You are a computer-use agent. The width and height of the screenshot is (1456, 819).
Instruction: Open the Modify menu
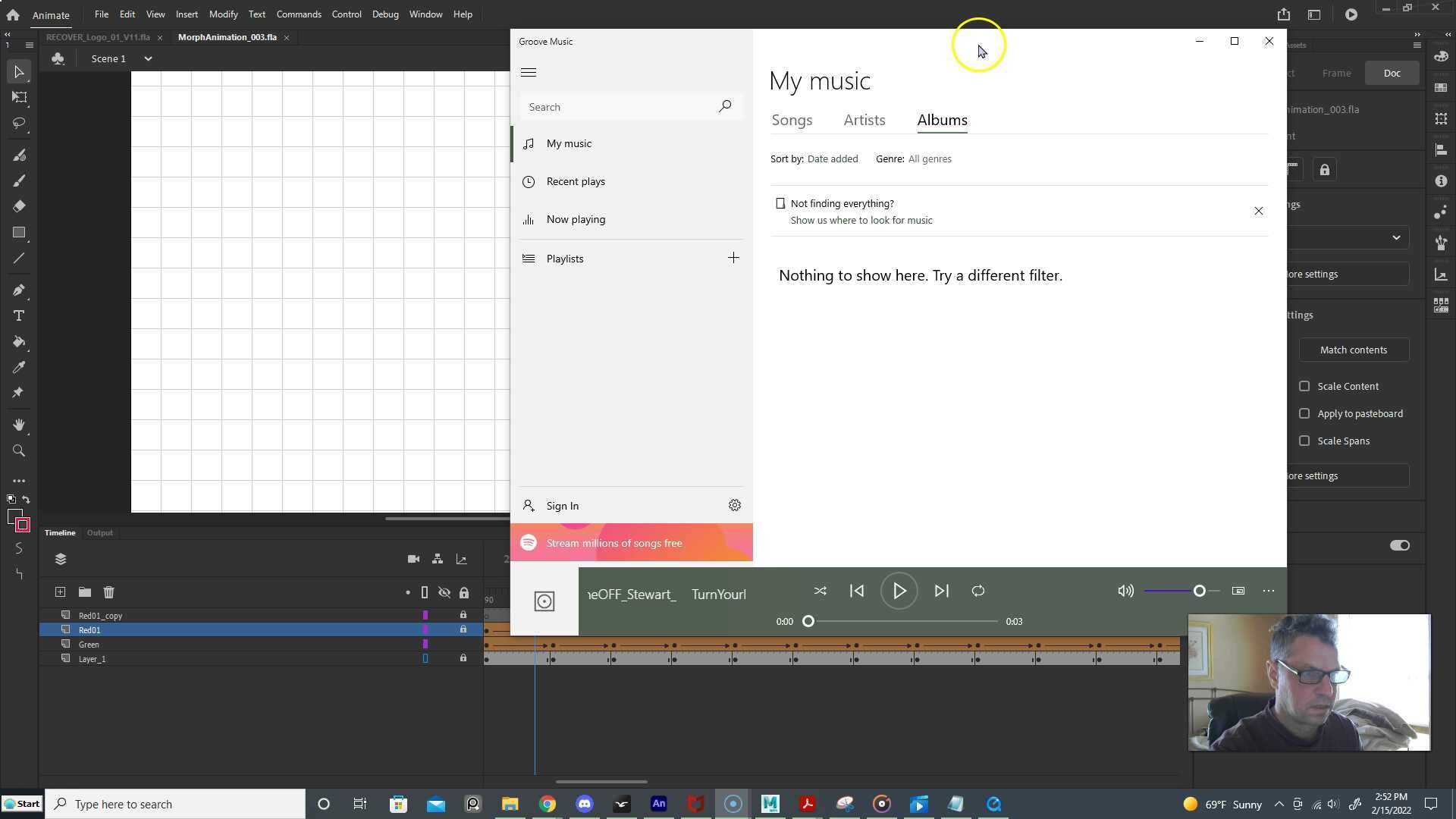click(x=223, y=14)
